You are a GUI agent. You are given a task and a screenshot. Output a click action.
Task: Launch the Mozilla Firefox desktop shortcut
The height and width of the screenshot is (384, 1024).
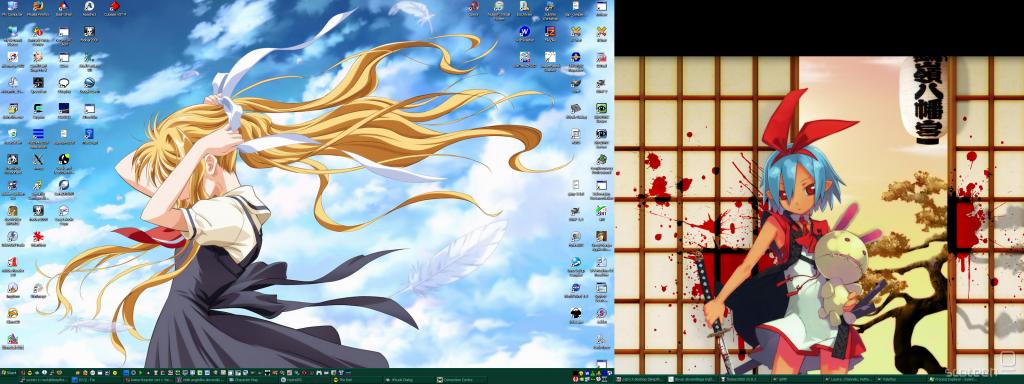tap(38, 7)
